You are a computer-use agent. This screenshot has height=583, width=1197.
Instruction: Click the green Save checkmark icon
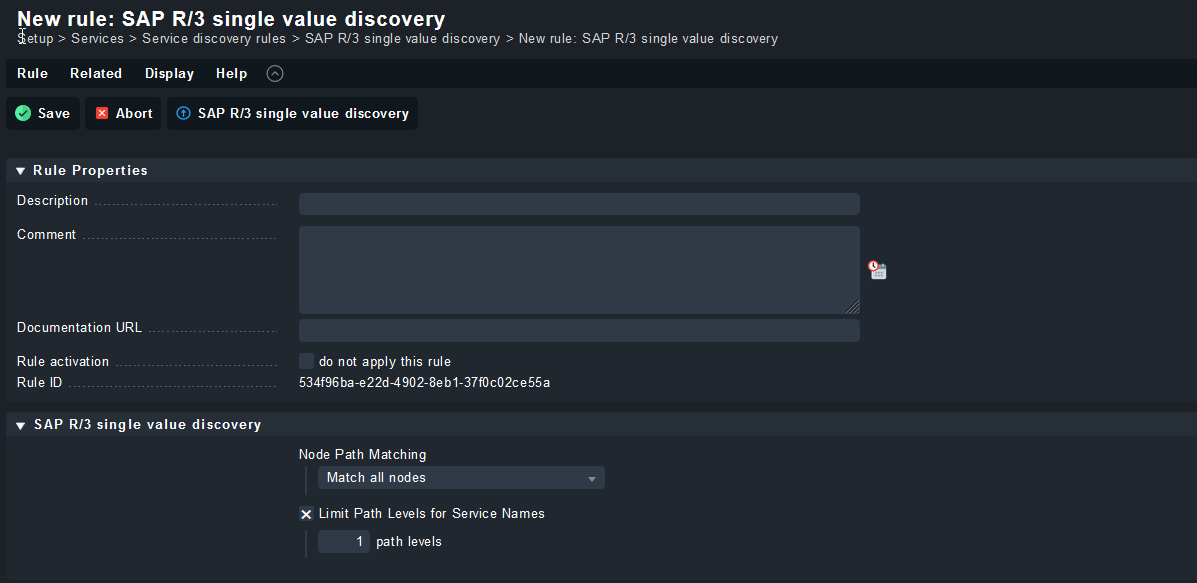23,114
